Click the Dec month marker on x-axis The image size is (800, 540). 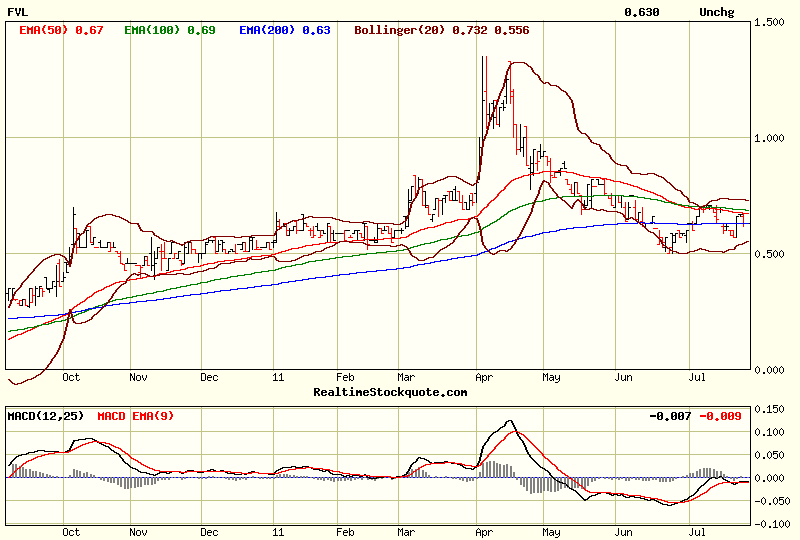209,379
